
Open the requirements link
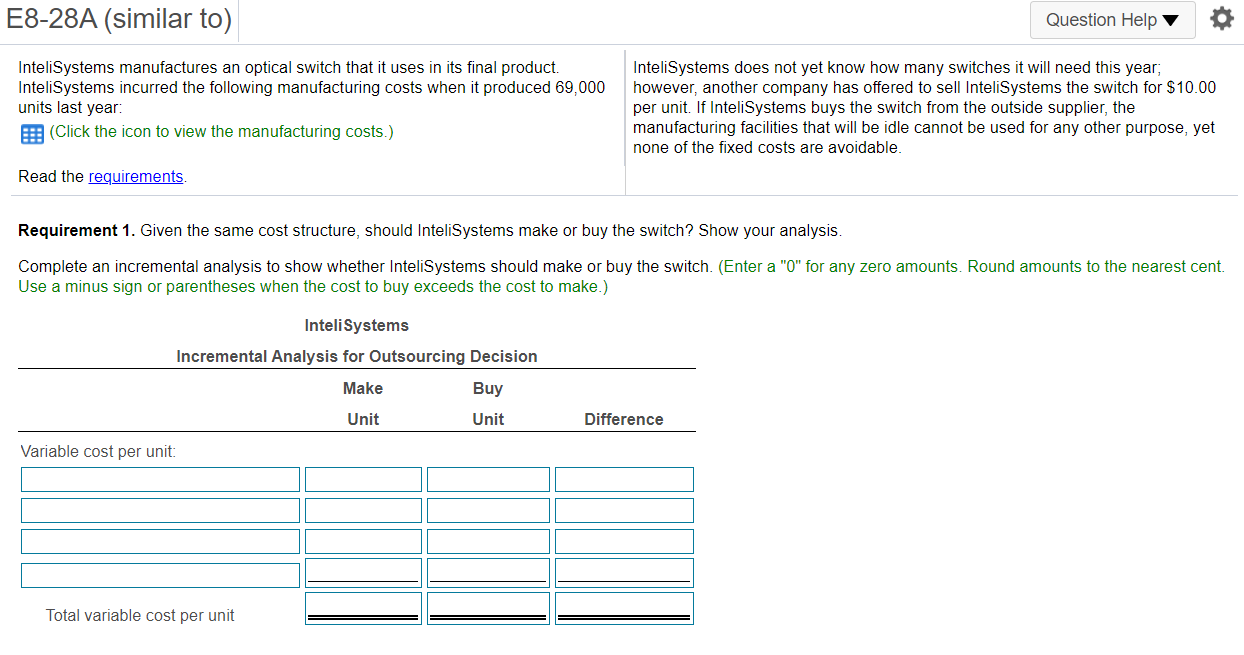[x=135, y=176]
